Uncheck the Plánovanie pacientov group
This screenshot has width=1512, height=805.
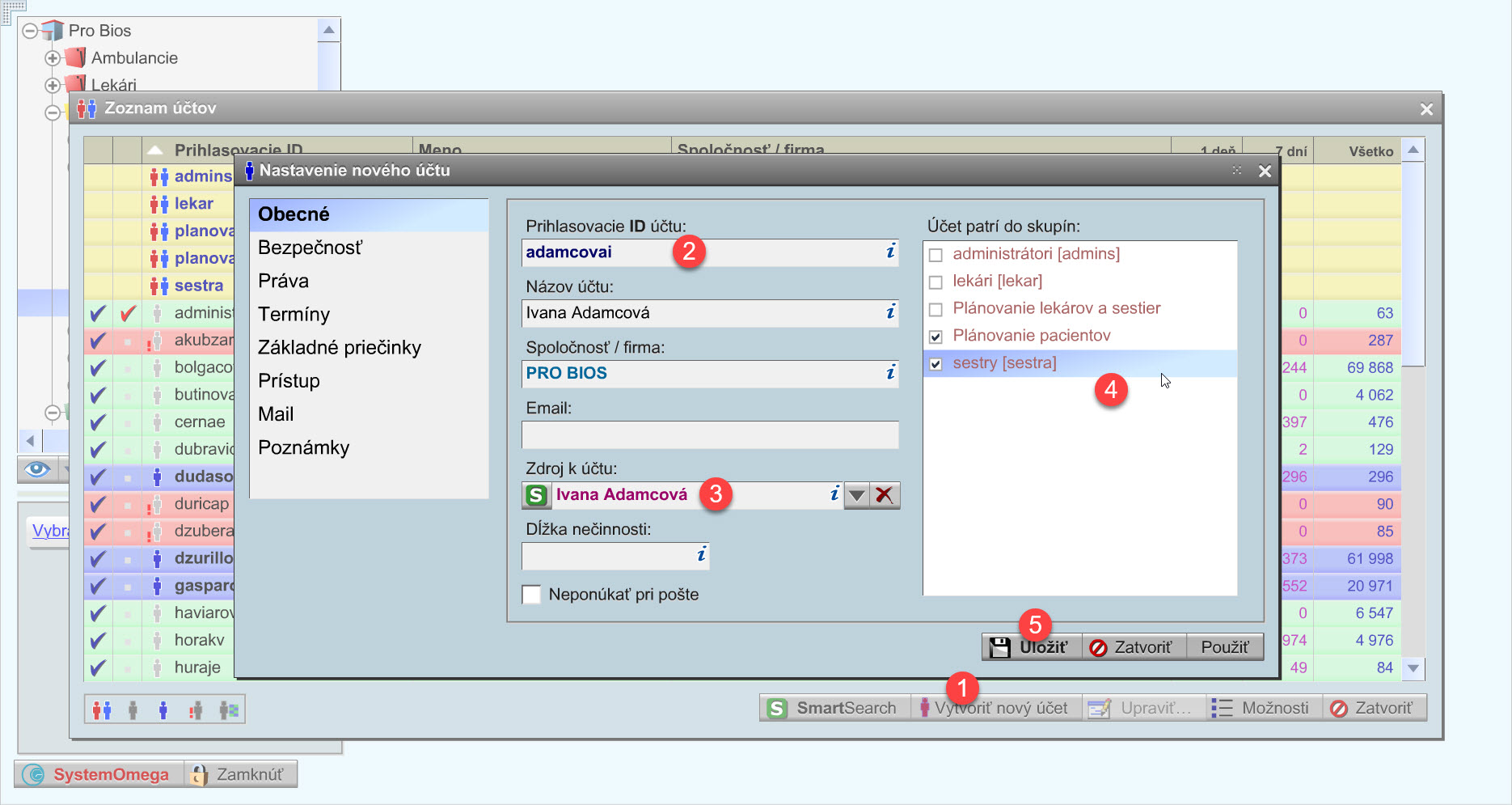point(935,337)
